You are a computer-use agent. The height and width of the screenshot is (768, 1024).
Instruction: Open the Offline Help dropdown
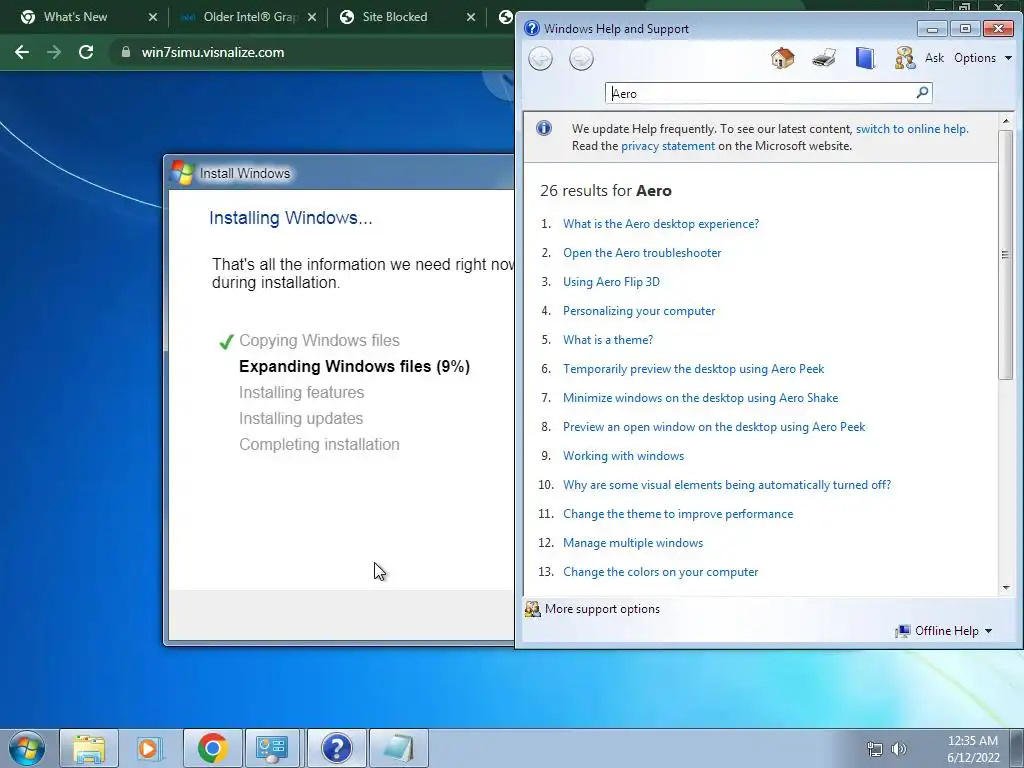click(944, 631)
